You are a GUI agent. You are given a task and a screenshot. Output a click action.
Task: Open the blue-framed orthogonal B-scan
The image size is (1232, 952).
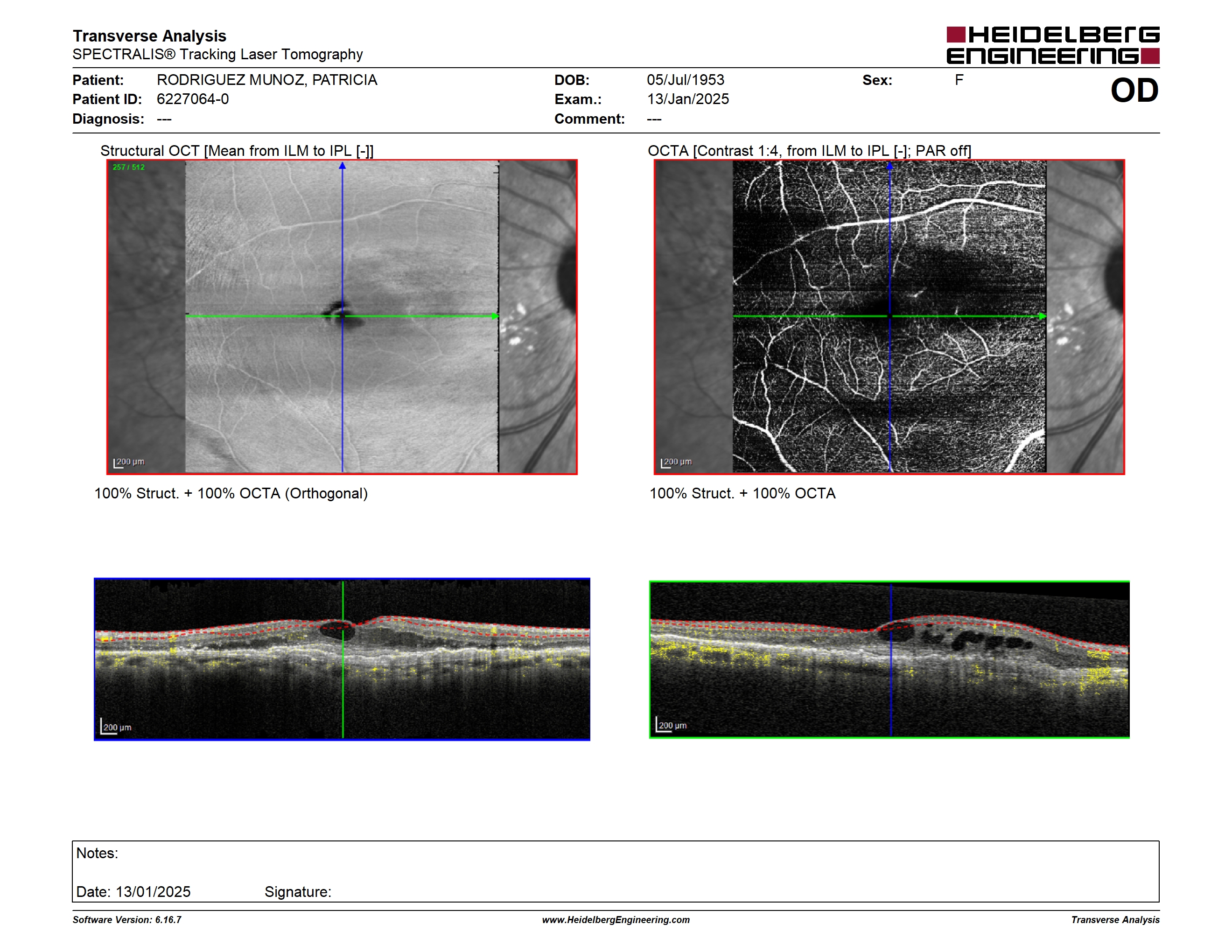(342, 659)
